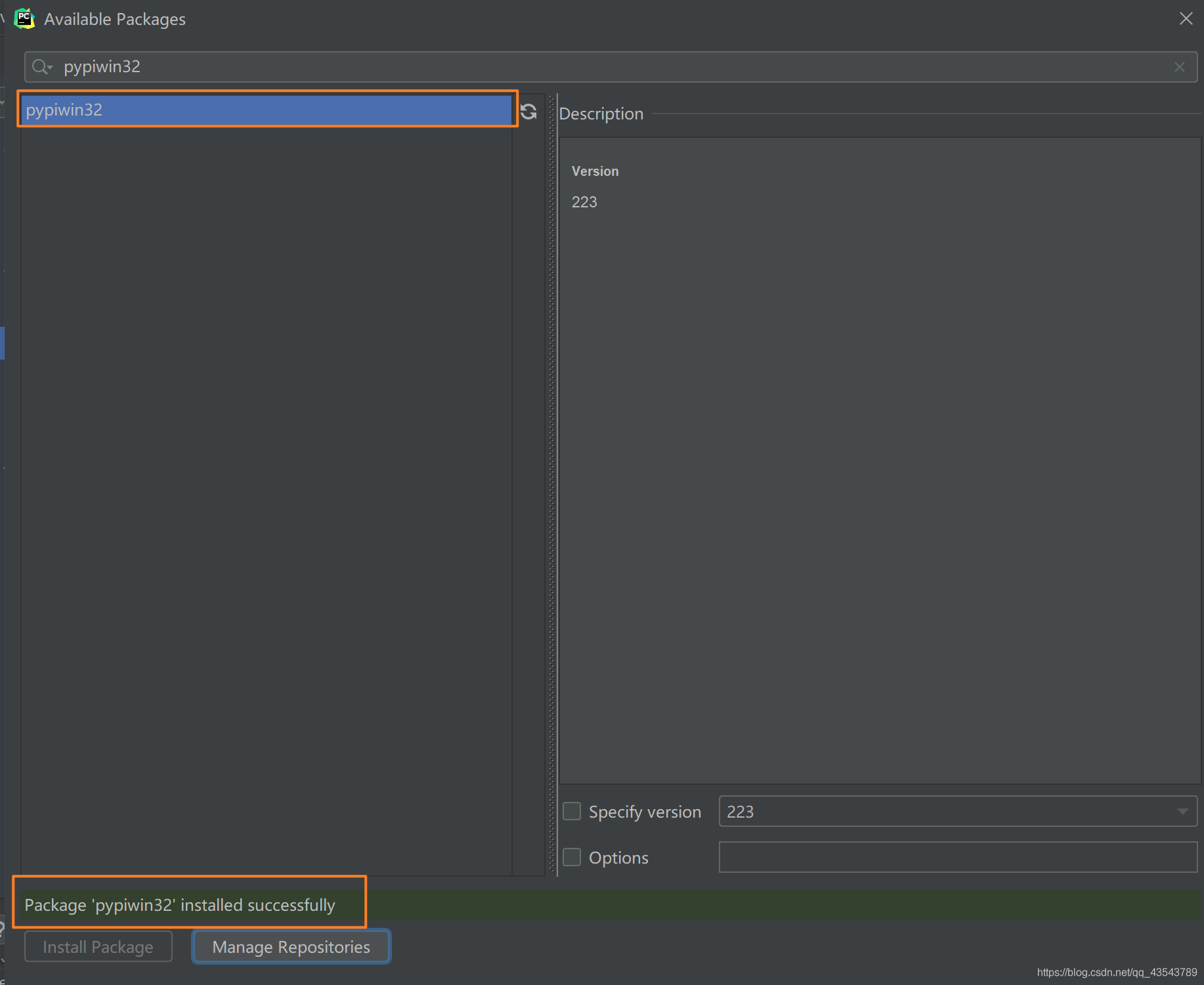Open Manage Repositories
Viewport: 1204px width, 985px height.
(x=291, y=947)
